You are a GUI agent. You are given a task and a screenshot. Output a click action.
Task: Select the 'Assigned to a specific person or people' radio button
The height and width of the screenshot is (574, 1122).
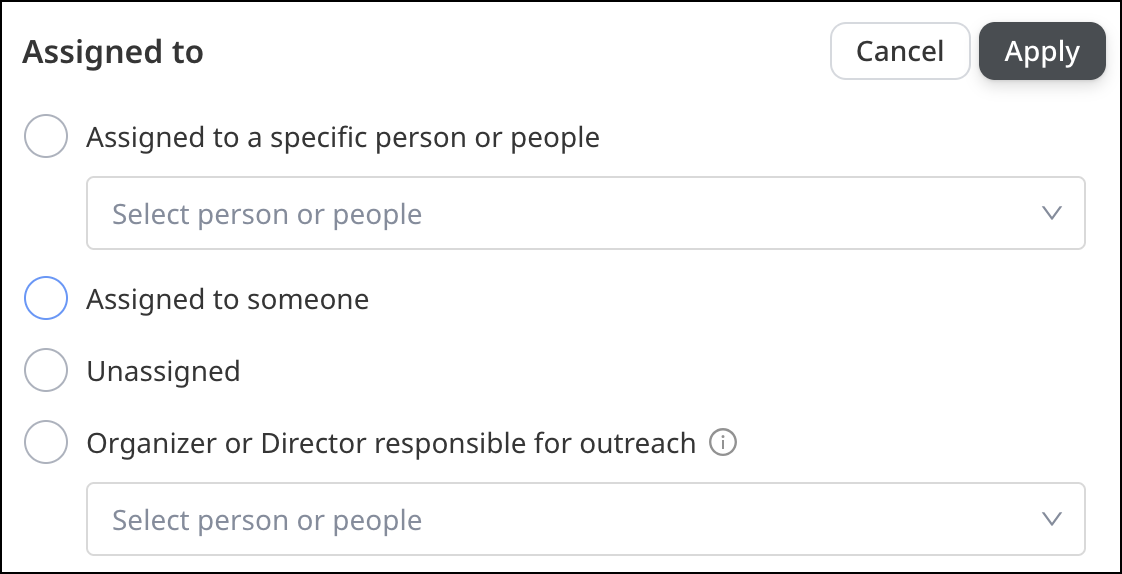coord(46,137)
